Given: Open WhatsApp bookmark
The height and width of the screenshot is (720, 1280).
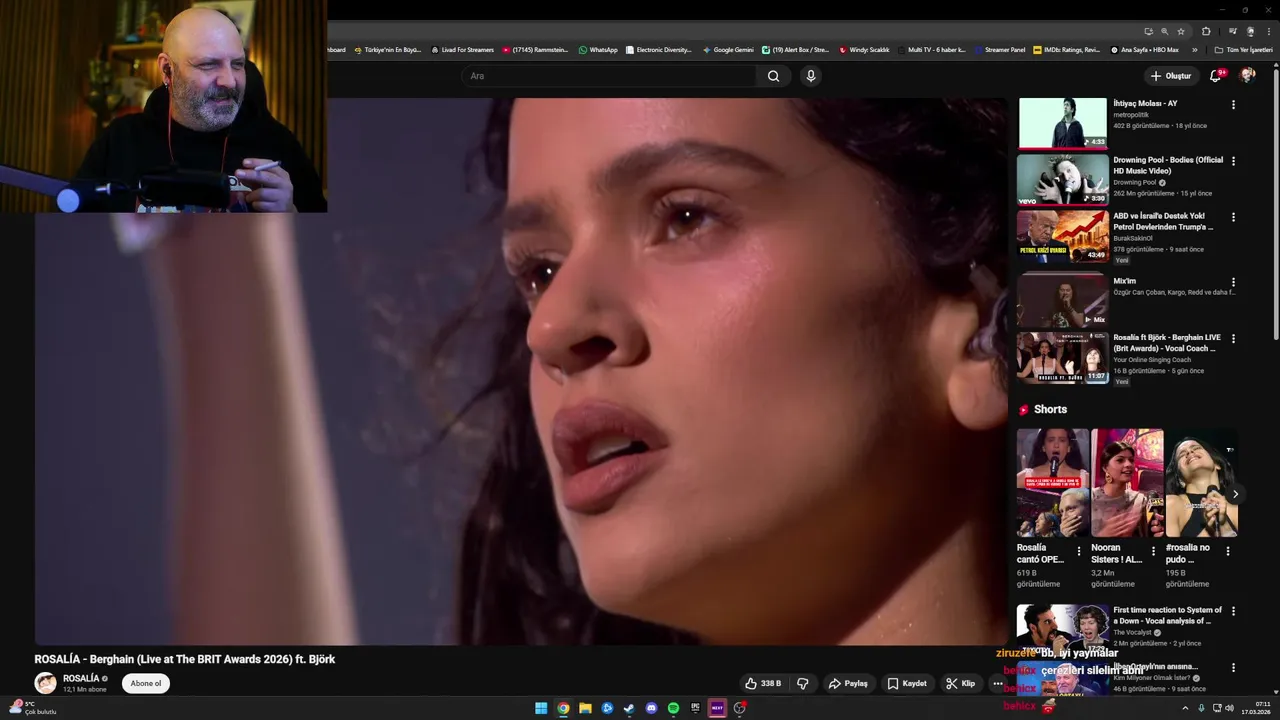Looking at the screenshot, I should pos(598,50).
